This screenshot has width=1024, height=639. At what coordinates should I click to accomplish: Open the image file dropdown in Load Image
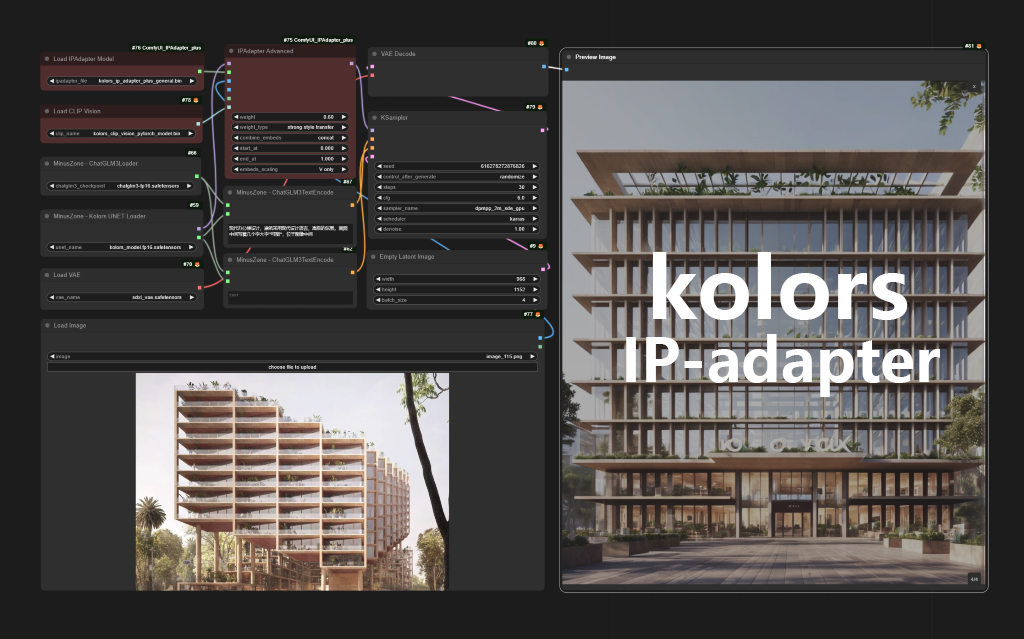pos(293,357)
